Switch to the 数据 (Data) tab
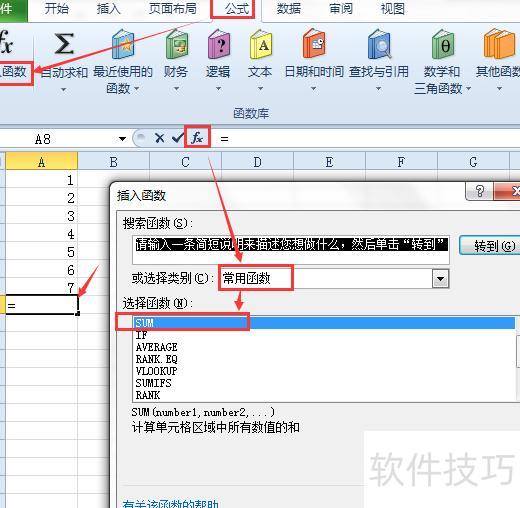 pos(289,9)
